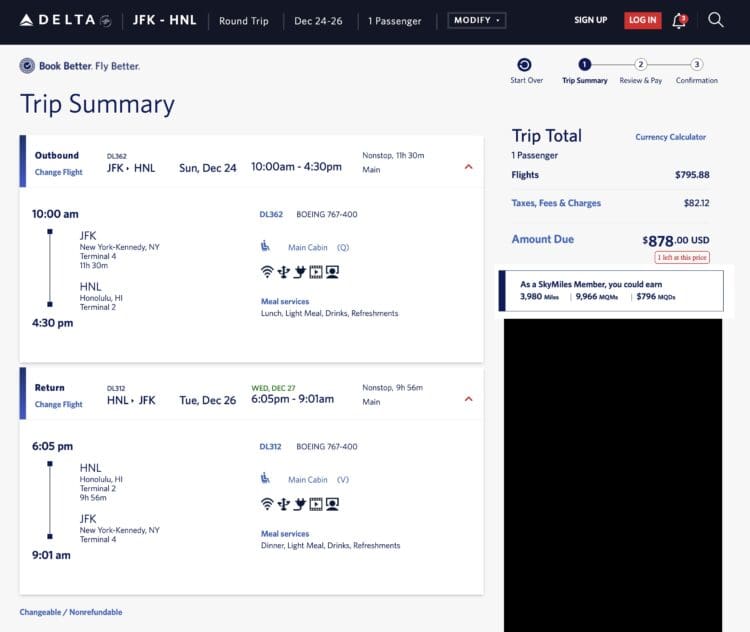
Task: Click outbound Meal services heading
Action: pyautogui.click(x=285, y=301)
